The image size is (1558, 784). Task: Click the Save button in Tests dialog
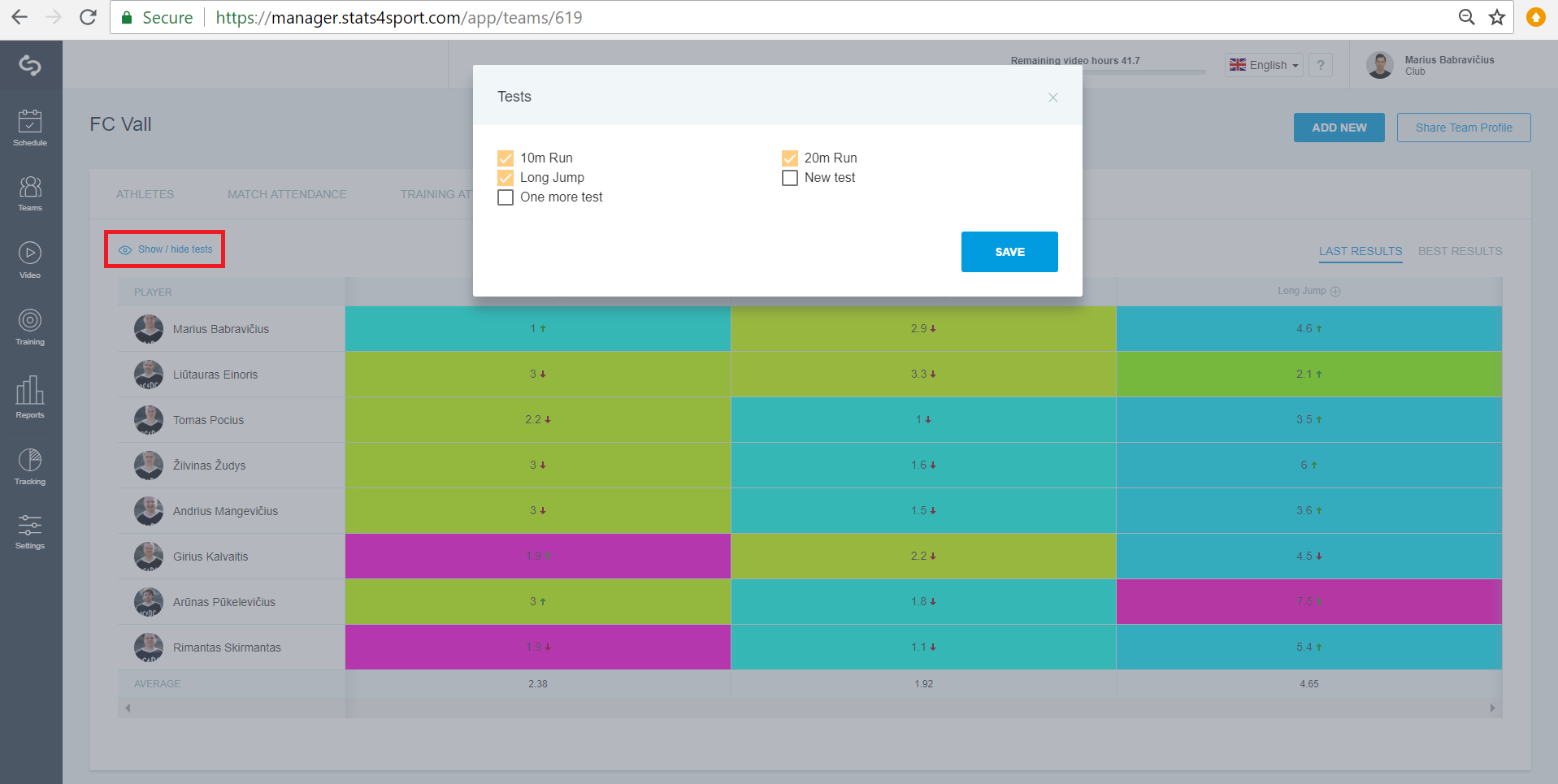tap(1009, 252)
